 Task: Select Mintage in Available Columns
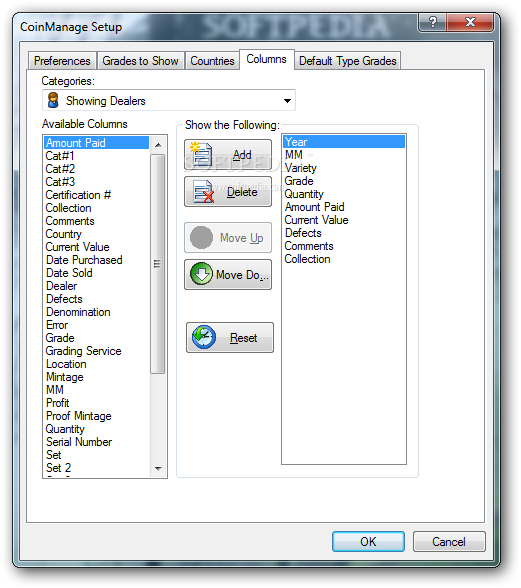96,377
